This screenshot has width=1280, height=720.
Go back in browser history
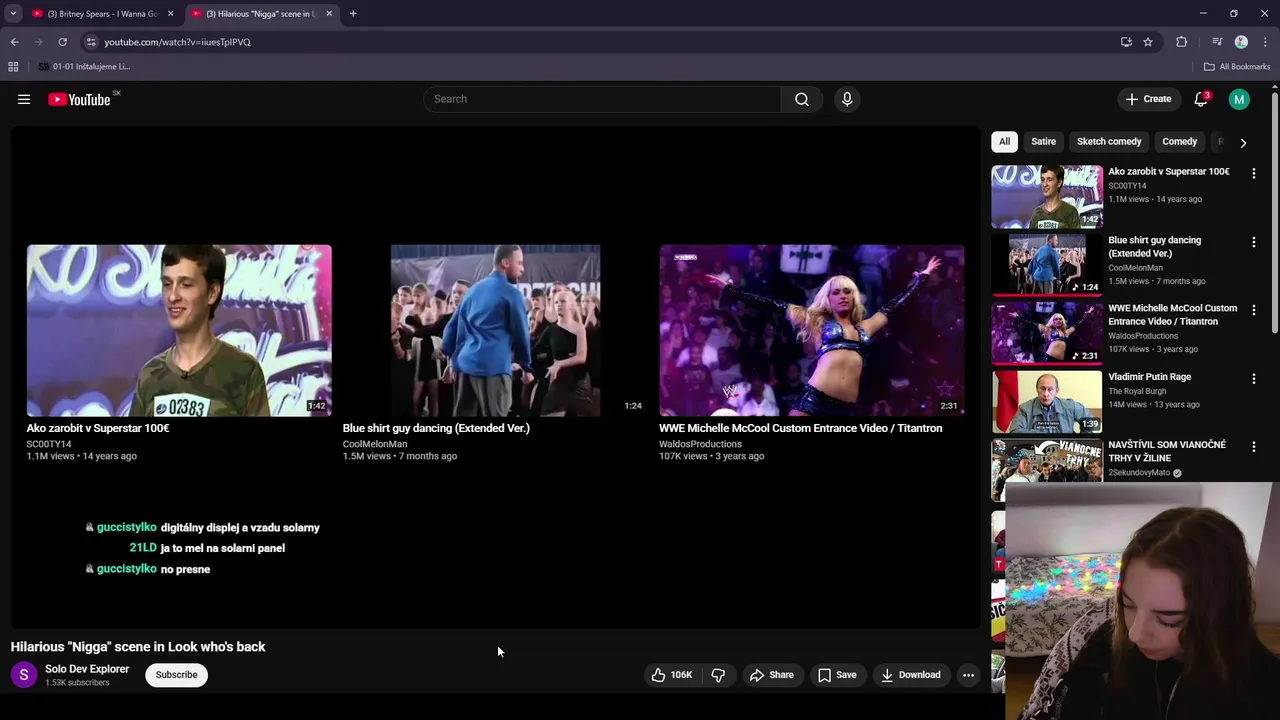point(14,42)
